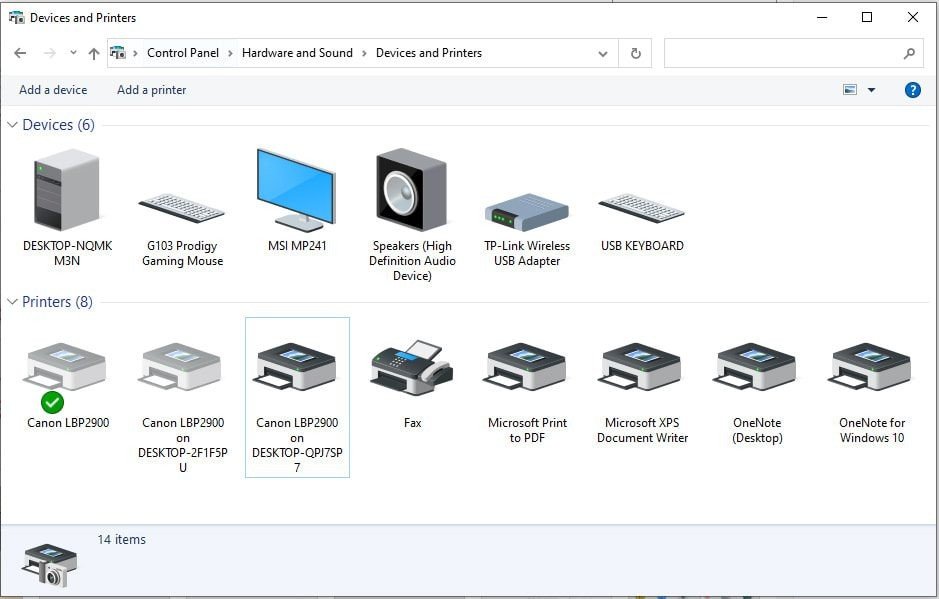Click the default Canon LBP2900 printer

point(67,369)
